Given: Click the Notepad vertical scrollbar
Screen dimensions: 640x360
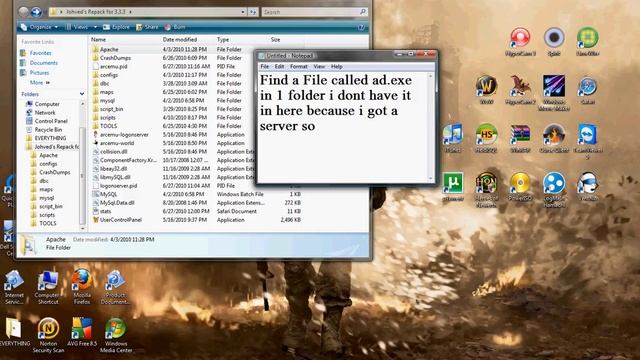Looking at the screenshot, I should pyautogui.click(x=431, y=127).
